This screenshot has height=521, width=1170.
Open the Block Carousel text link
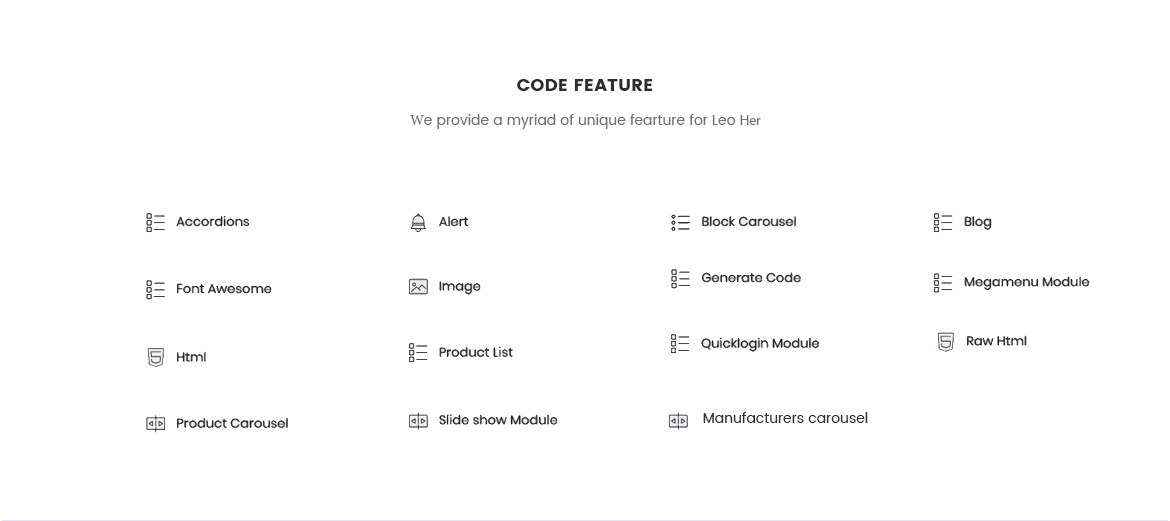[748, 222]
